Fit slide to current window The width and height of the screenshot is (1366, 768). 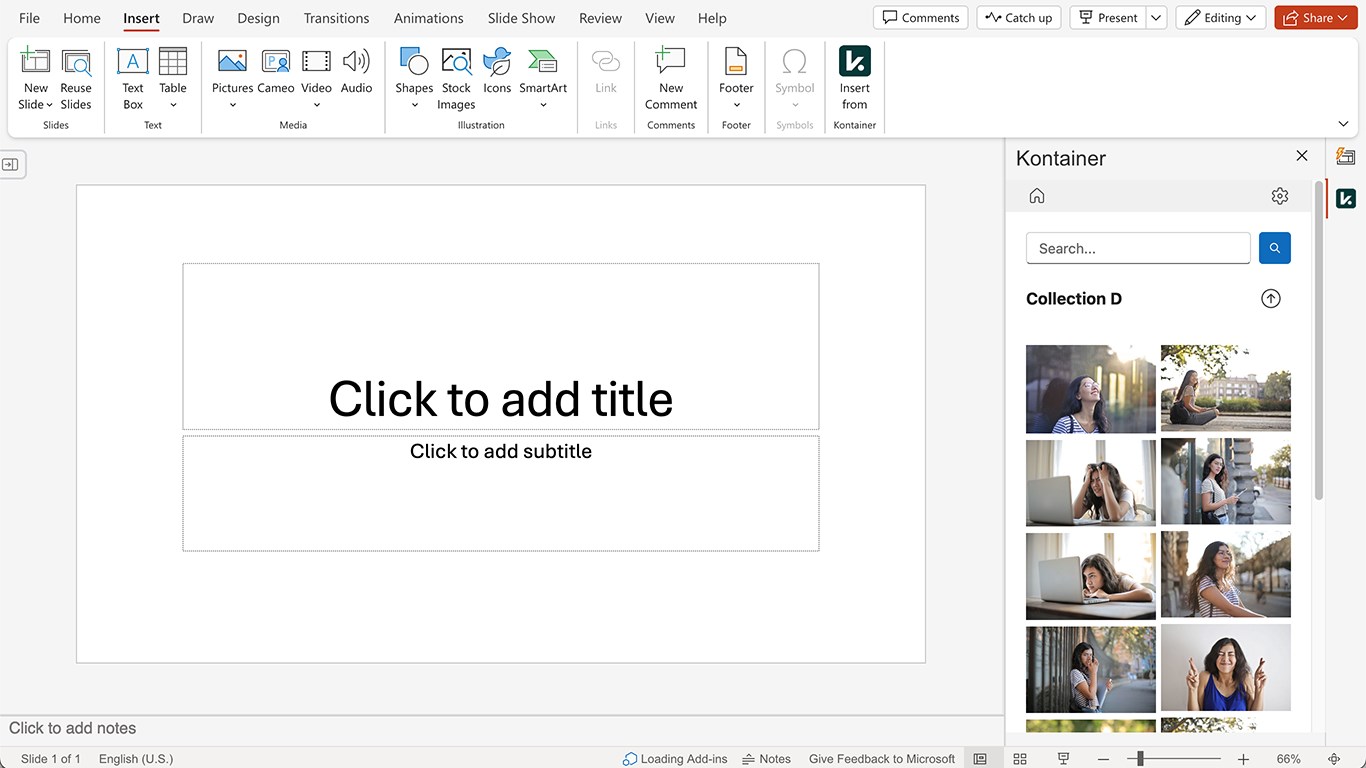click(x=1334, y=759)
